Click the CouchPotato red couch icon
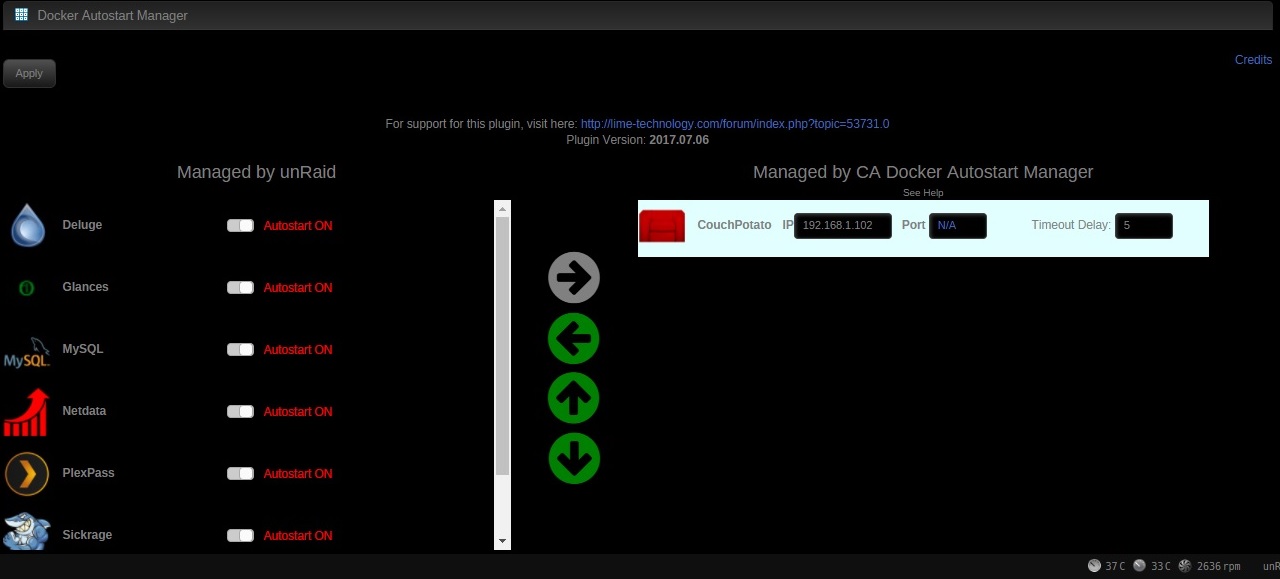Viewport: 1280px width, 579px height. tap(662, 226)
